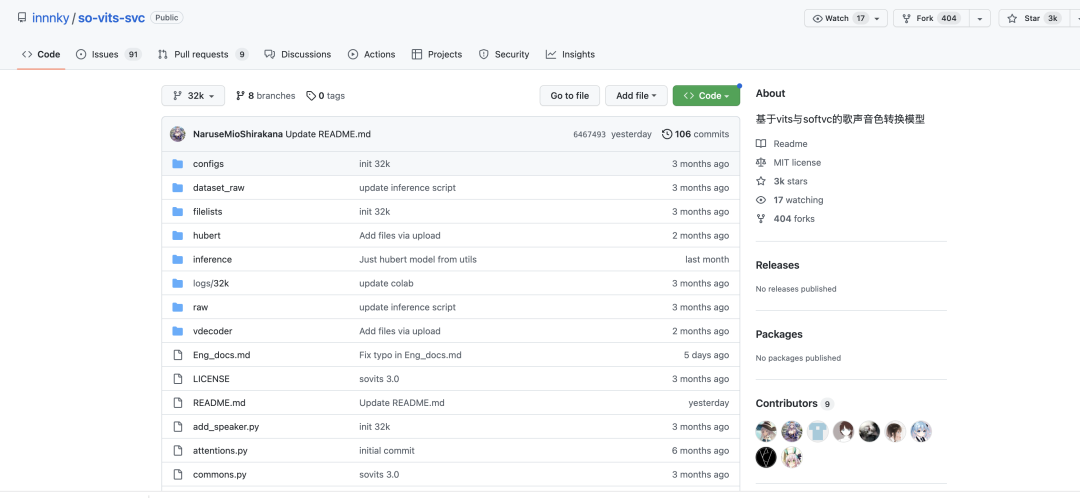This screenshot has height=498, width=1080.
Task: Open the 'Fix typo in Eng_docs.md' commit message
Action: point(410,355)
